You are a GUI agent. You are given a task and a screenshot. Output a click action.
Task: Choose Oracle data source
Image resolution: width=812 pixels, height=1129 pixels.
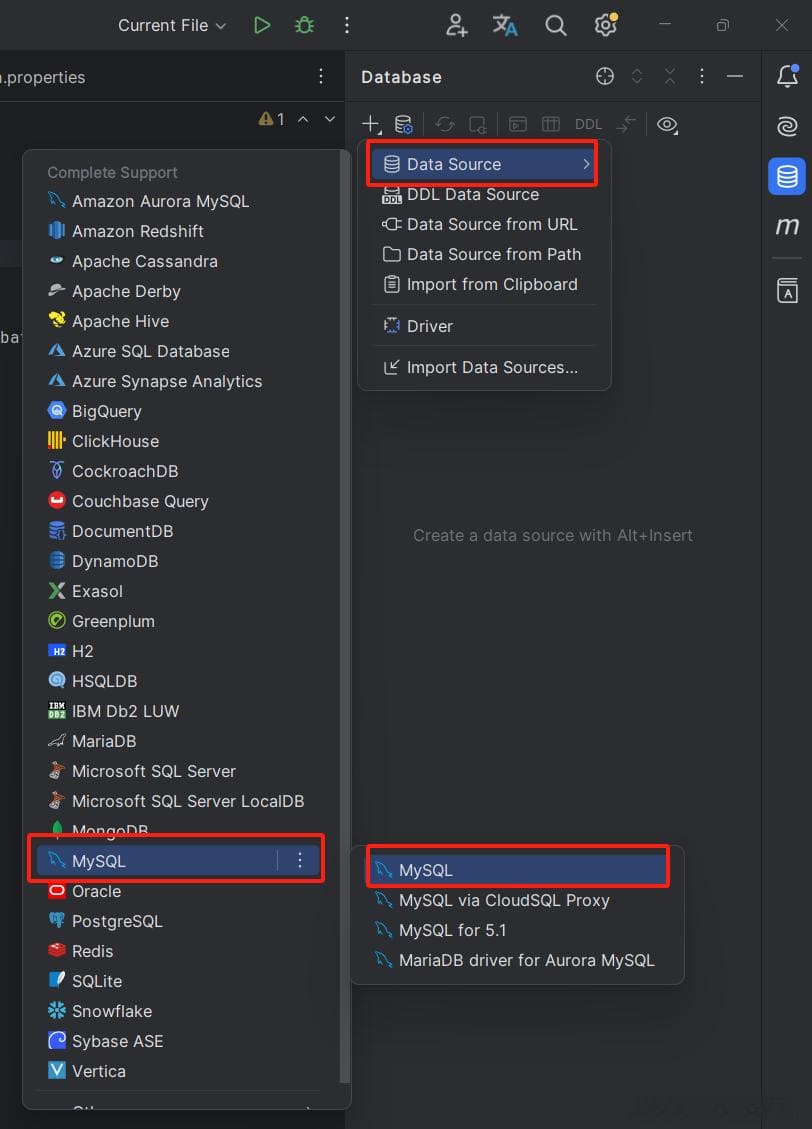tap(178, 891)
